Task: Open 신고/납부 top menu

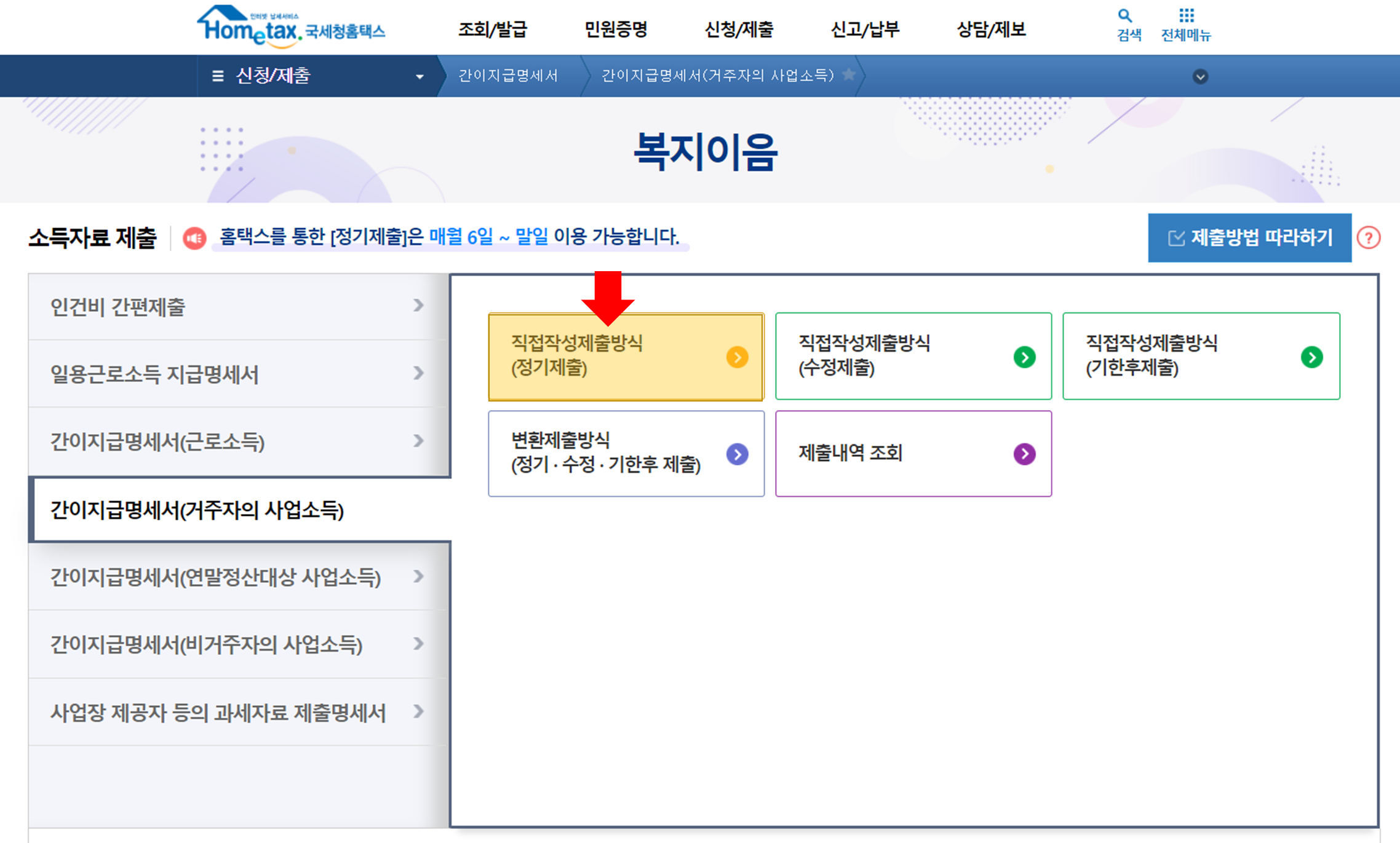Action: click(x=864, y=29)
